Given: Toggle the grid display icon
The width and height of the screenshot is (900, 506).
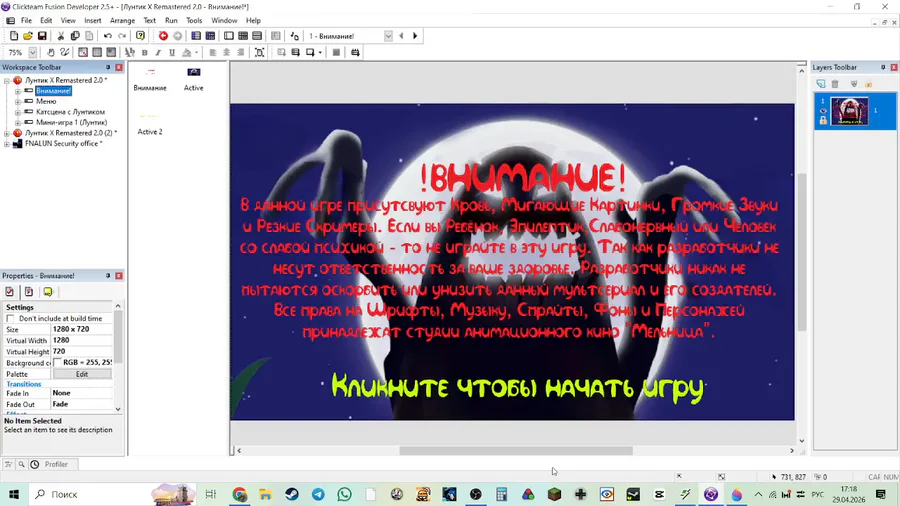Looking at the screenshot, I should [97, 52].
